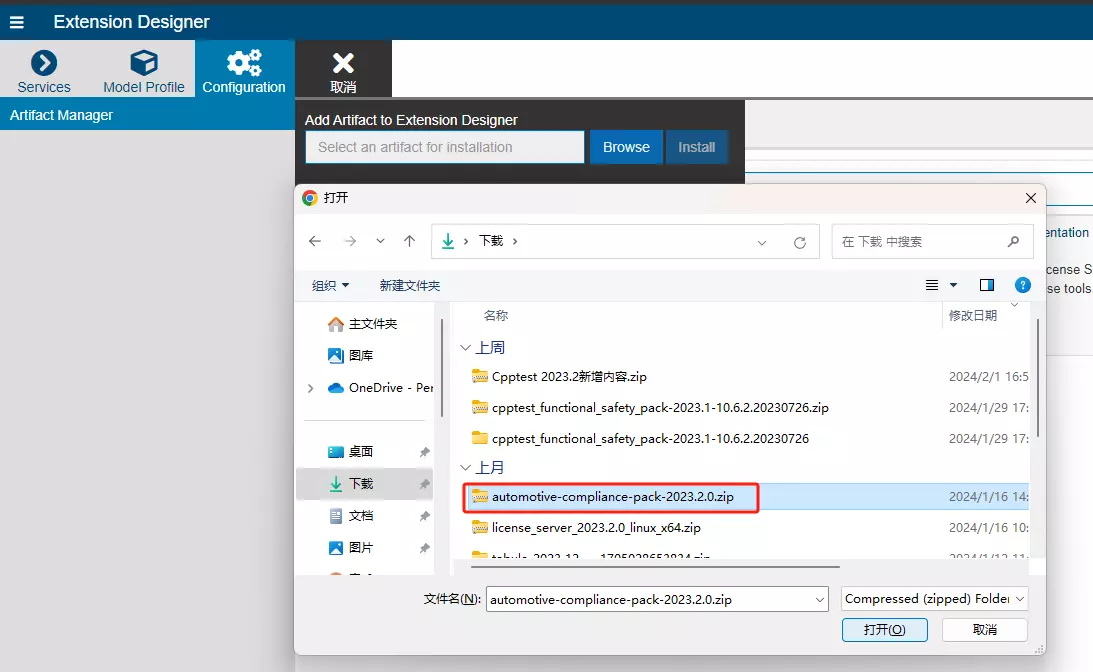Collapse the 上周 file group
Viewport: 1093px width, 672px height.
(x=465, y=348)
